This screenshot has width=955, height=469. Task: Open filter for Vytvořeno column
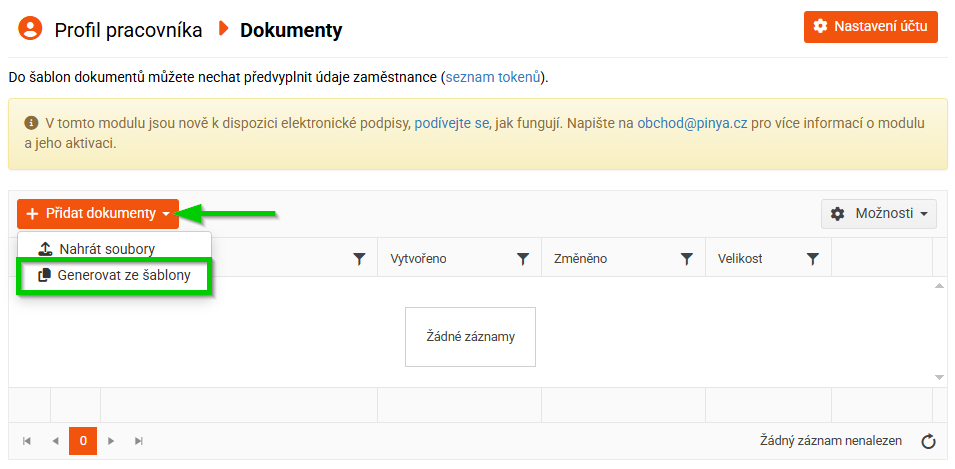[523, 259]
